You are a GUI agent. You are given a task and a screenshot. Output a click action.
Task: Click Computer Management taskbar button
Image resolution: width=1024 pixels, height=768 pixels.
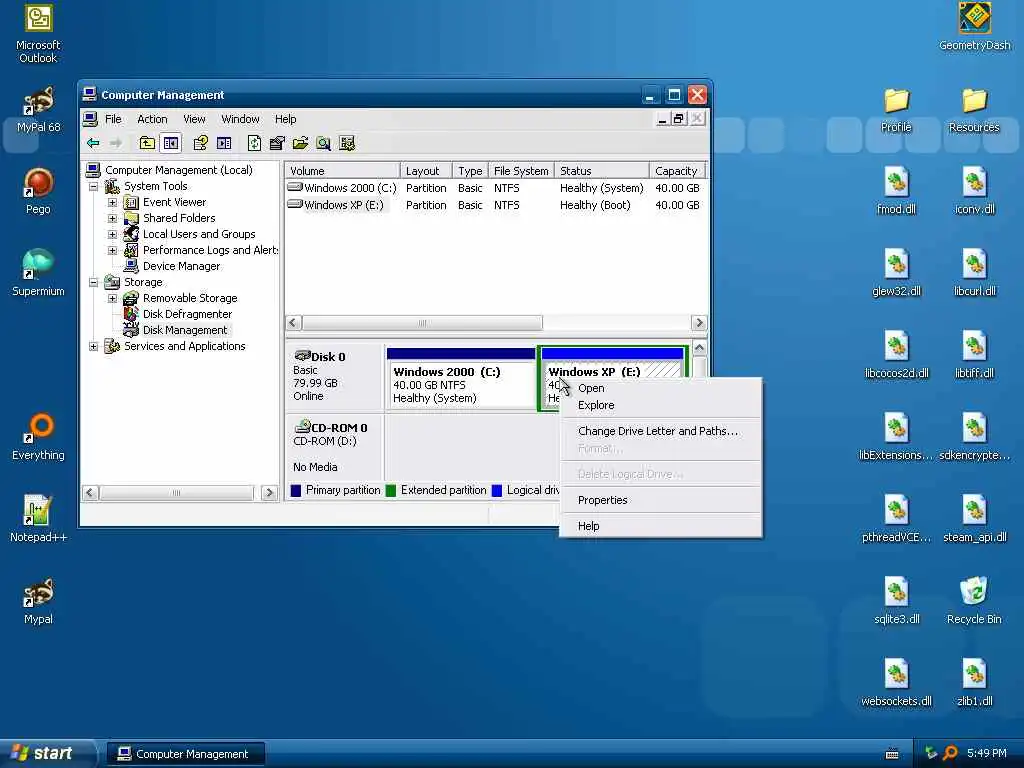click(x=185, y=754)
